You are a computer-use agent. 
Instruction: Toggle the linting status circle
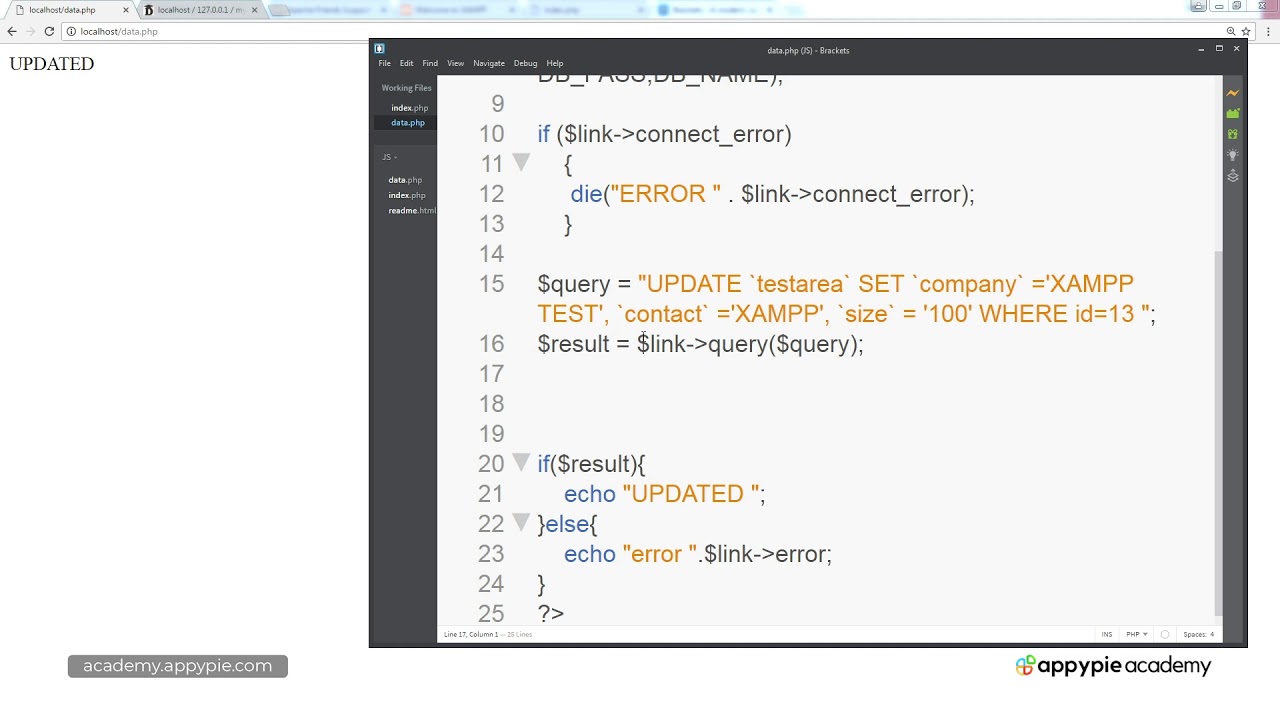click(1165, 634)
